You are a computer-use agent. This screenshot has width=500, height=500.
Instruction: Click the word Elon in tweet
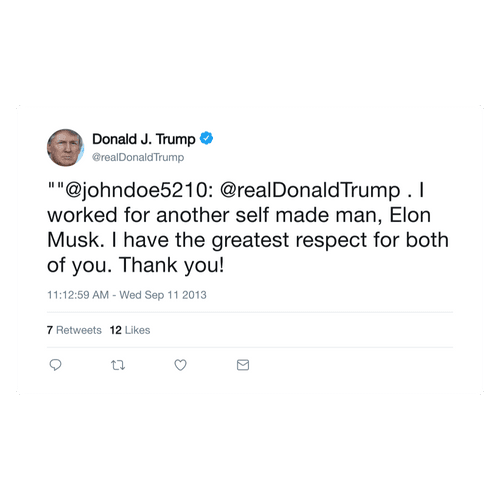click(x=410, y=215)
